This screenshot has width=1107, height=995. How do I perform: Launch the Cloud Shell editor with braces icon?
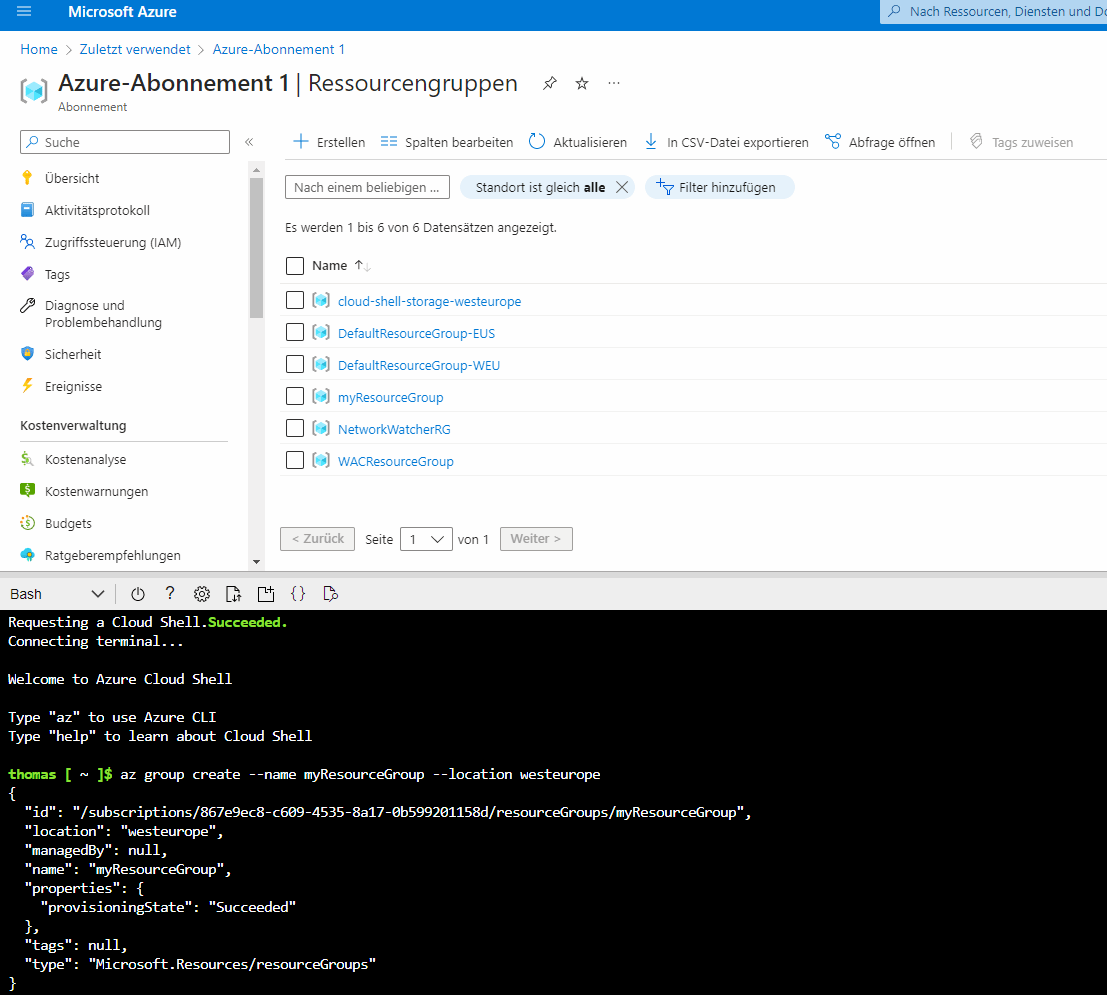(297, 593)
